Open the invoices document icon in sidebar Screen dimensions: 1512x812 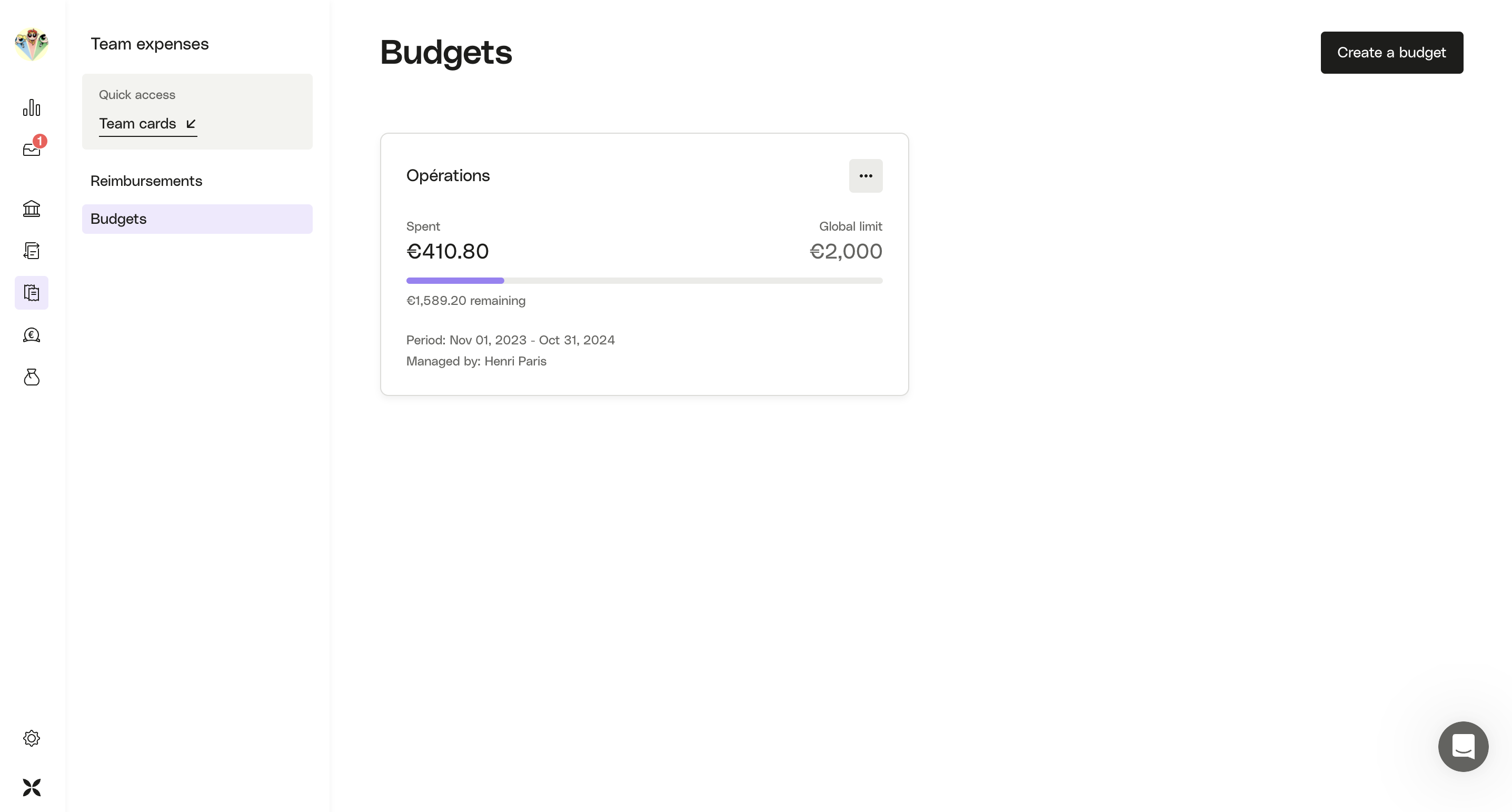click(x=32, y=251)
